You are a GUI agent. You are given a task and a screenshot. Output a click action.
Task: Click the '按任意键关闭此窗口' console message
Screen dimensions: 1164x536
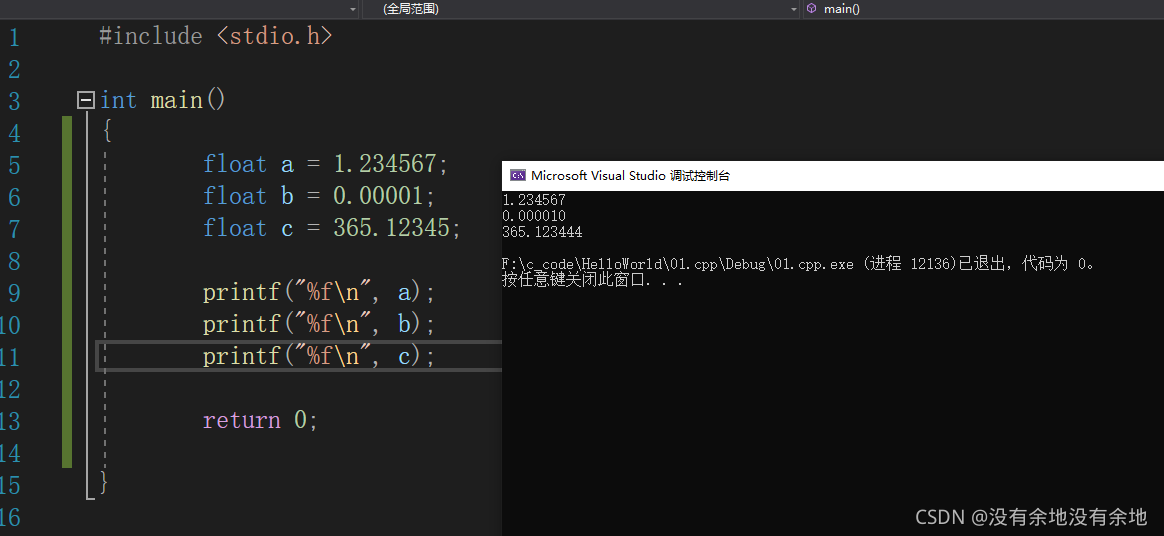[x=592, y=281]
